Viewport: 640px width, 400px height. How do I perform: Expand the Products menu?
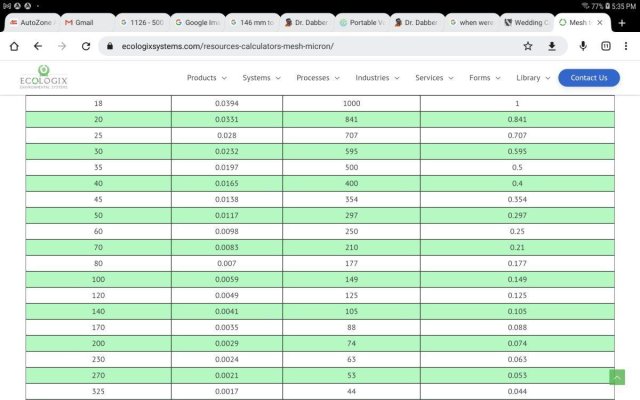207,78
